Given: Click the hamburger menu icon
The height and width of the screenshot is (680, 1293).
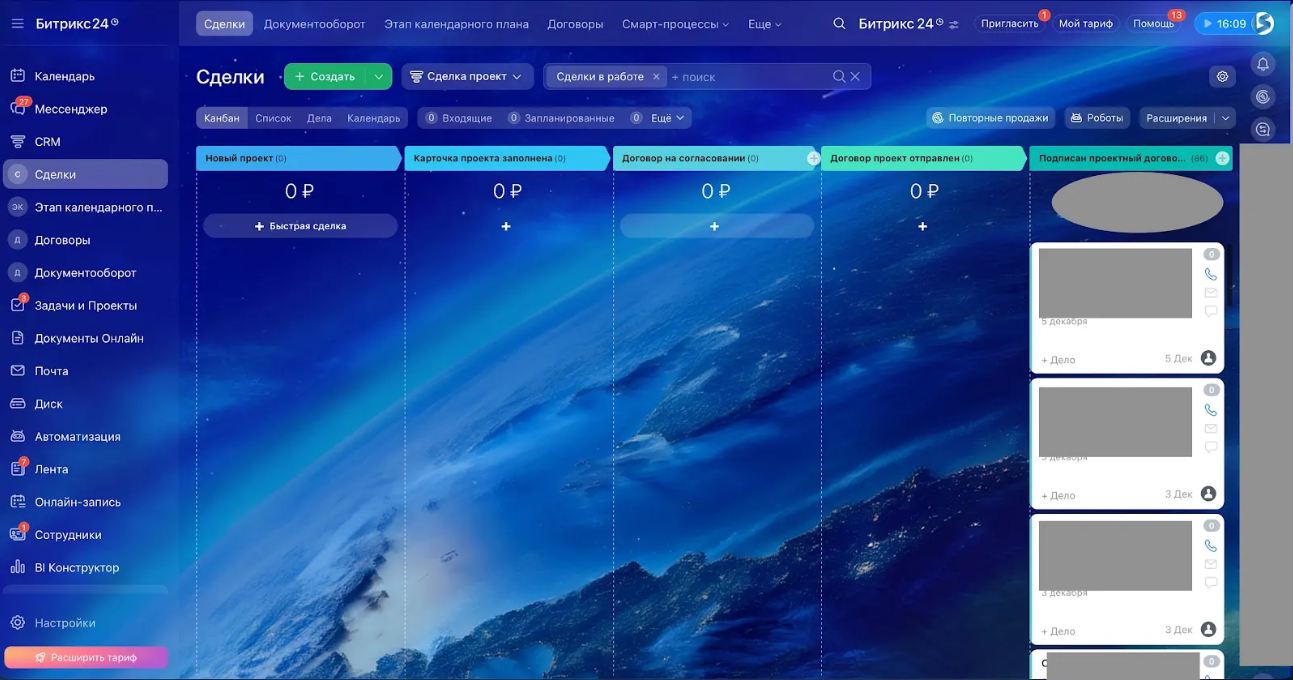Looking at the screenshot, I should click(x=17, y=24).
